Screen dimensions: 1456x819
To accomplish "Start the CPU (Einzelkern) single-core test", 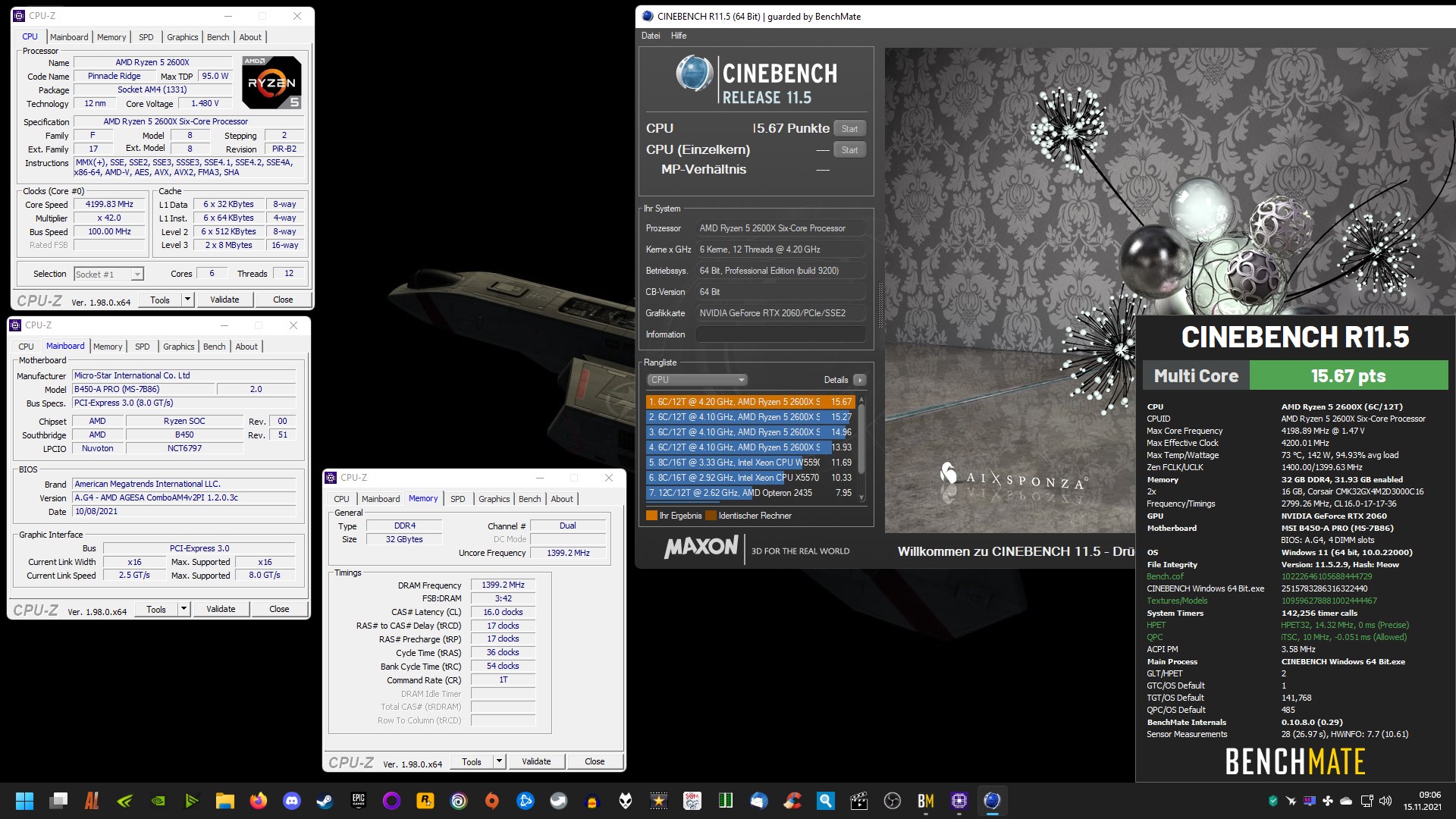I will [x=849, y=150].
